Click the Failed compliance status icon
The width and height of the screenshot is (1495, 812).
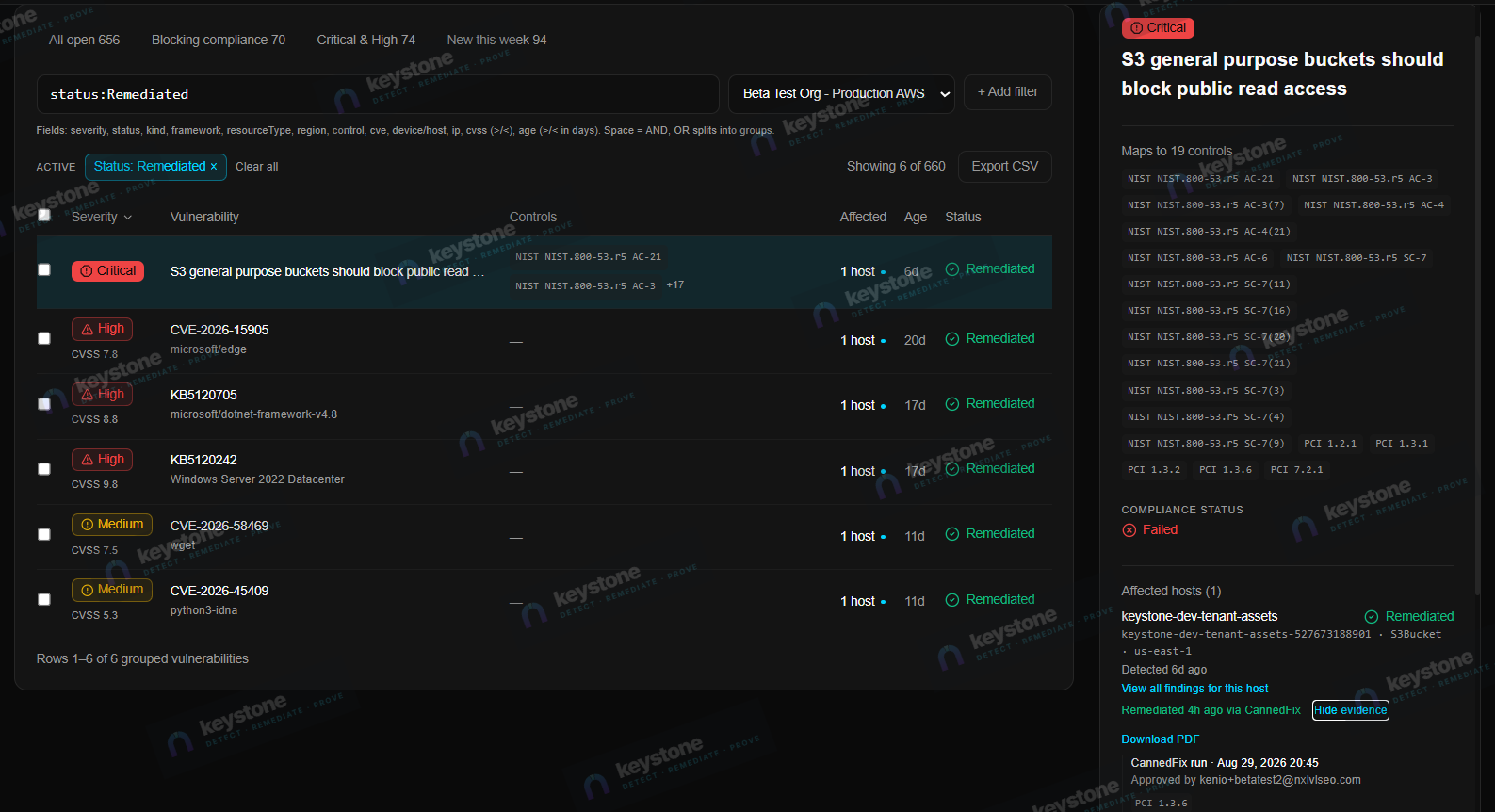click(1129, 530)
